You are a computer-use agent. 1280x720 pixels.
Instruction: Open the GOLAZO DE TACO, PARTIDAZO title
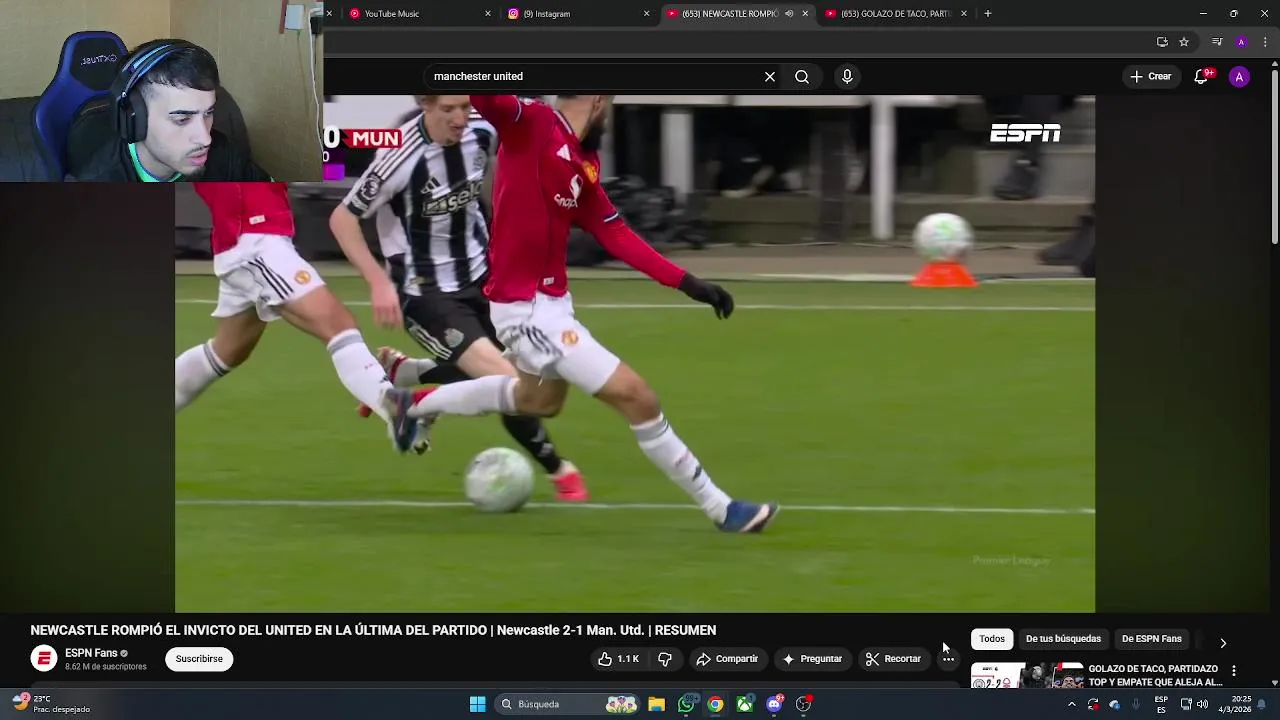coord(1155,675)
